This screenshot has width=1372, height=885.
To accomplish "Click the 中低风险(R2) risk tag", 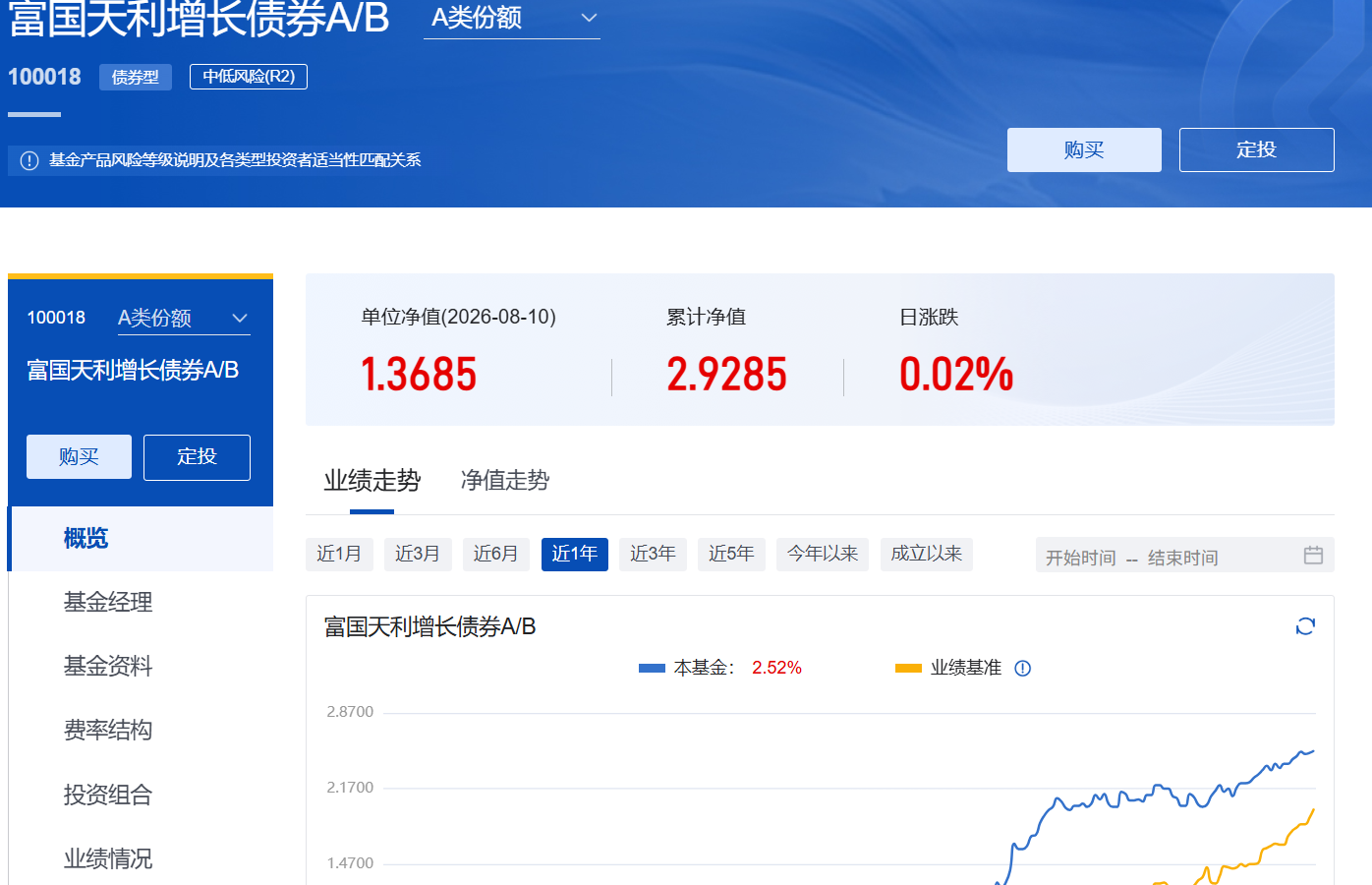I will coord(249,77).
